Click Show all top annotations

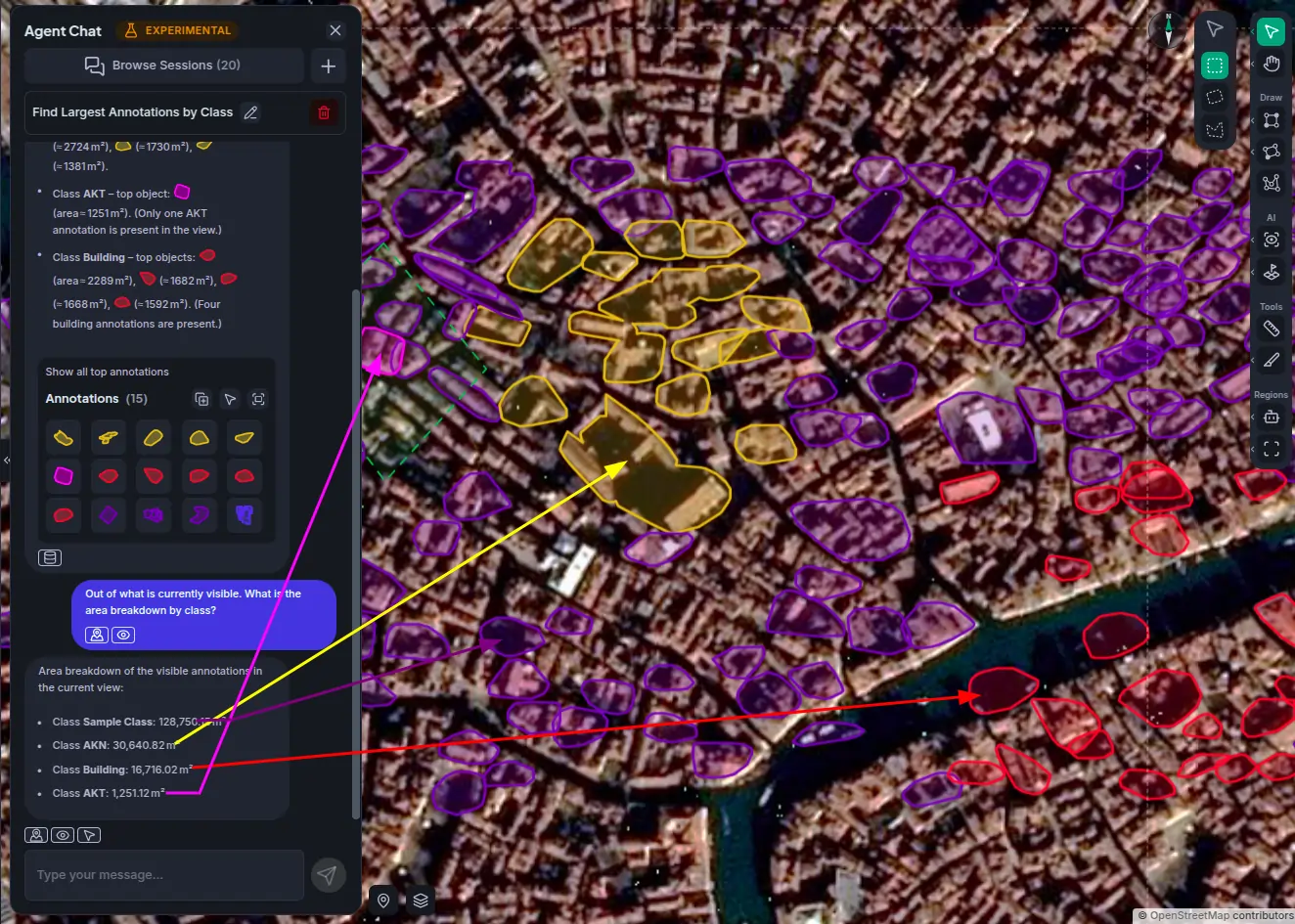pyautogui.click(x=108, y=372)
